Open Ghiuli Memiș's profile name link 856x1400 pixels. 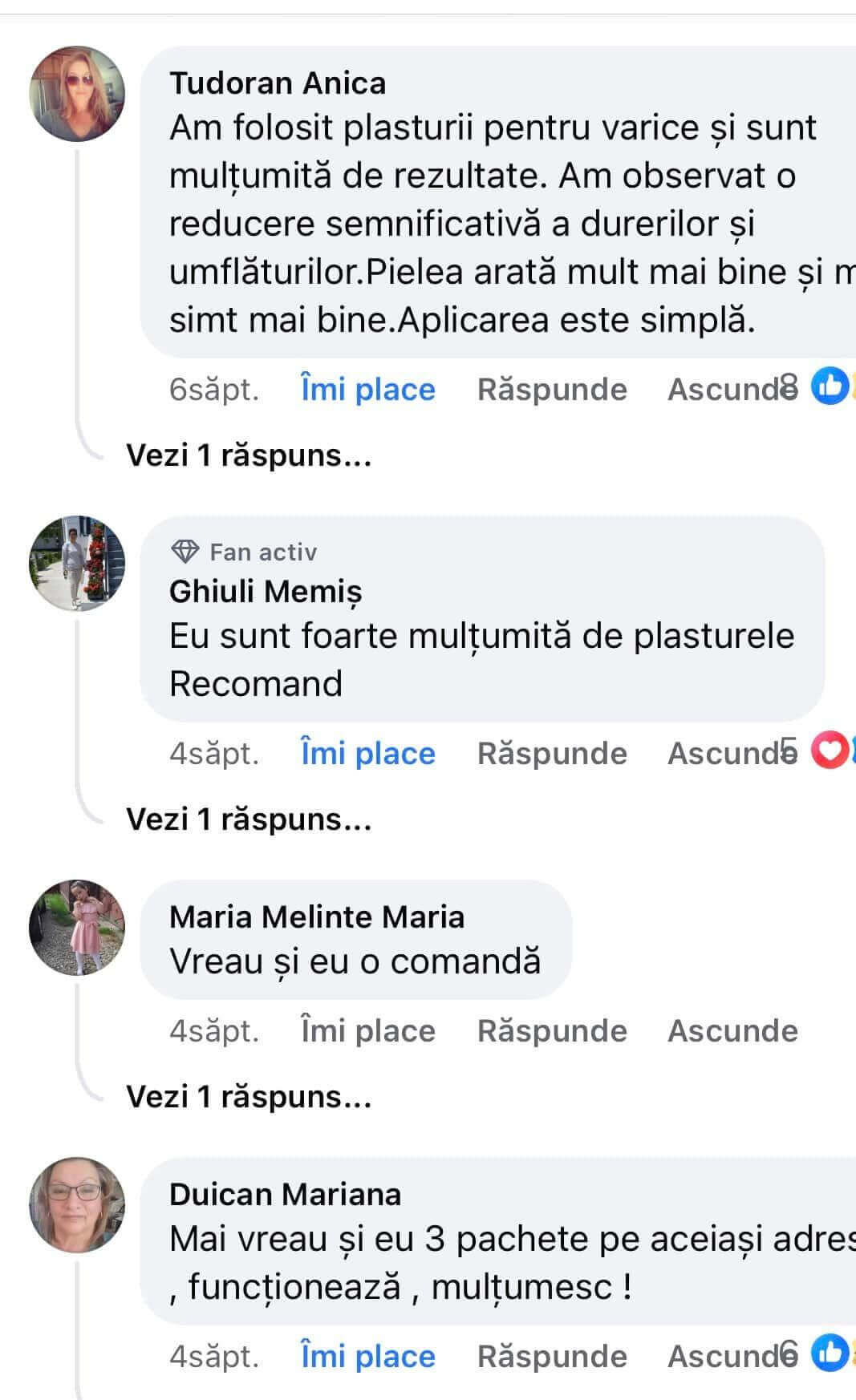pos(266,592)
